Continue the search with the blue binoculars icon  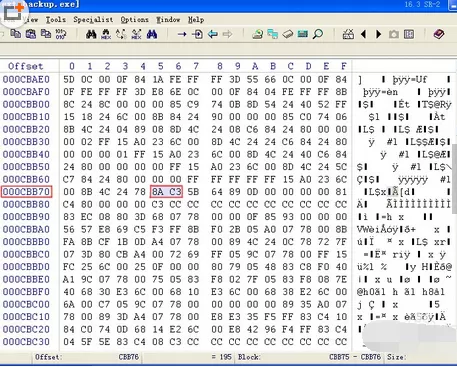pos(152,34)
